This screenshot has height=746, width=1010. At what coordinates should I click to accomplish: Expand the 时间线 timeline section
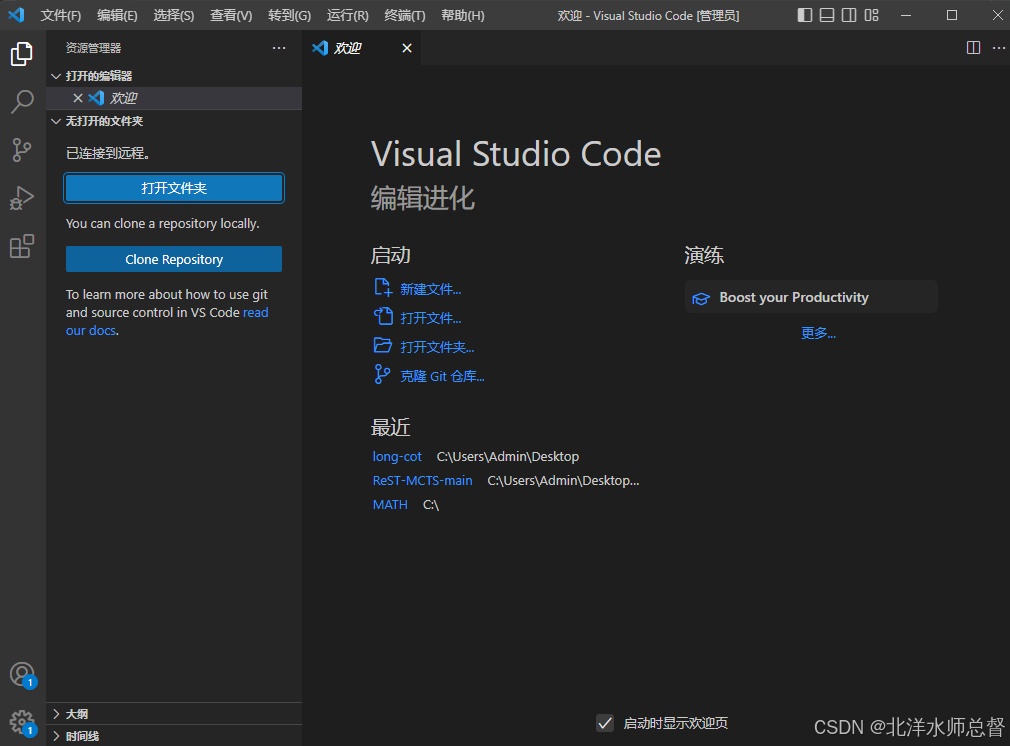click(x=56, y=736)
